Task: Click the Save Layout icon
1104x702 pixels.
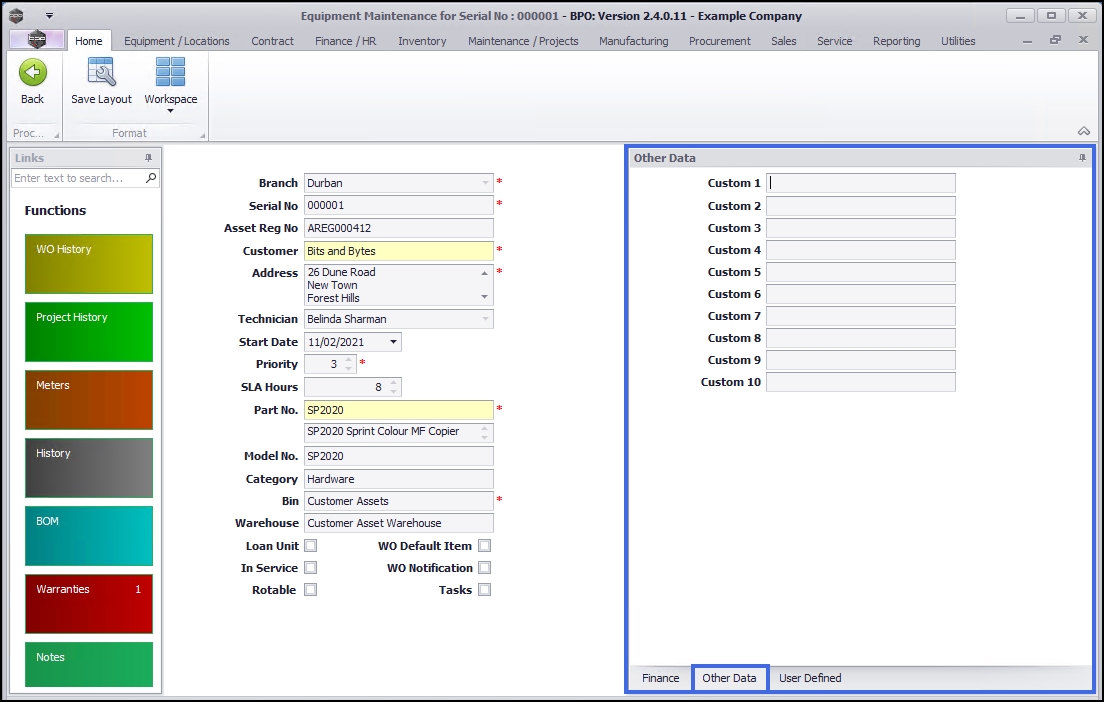Action: (101, 73)
